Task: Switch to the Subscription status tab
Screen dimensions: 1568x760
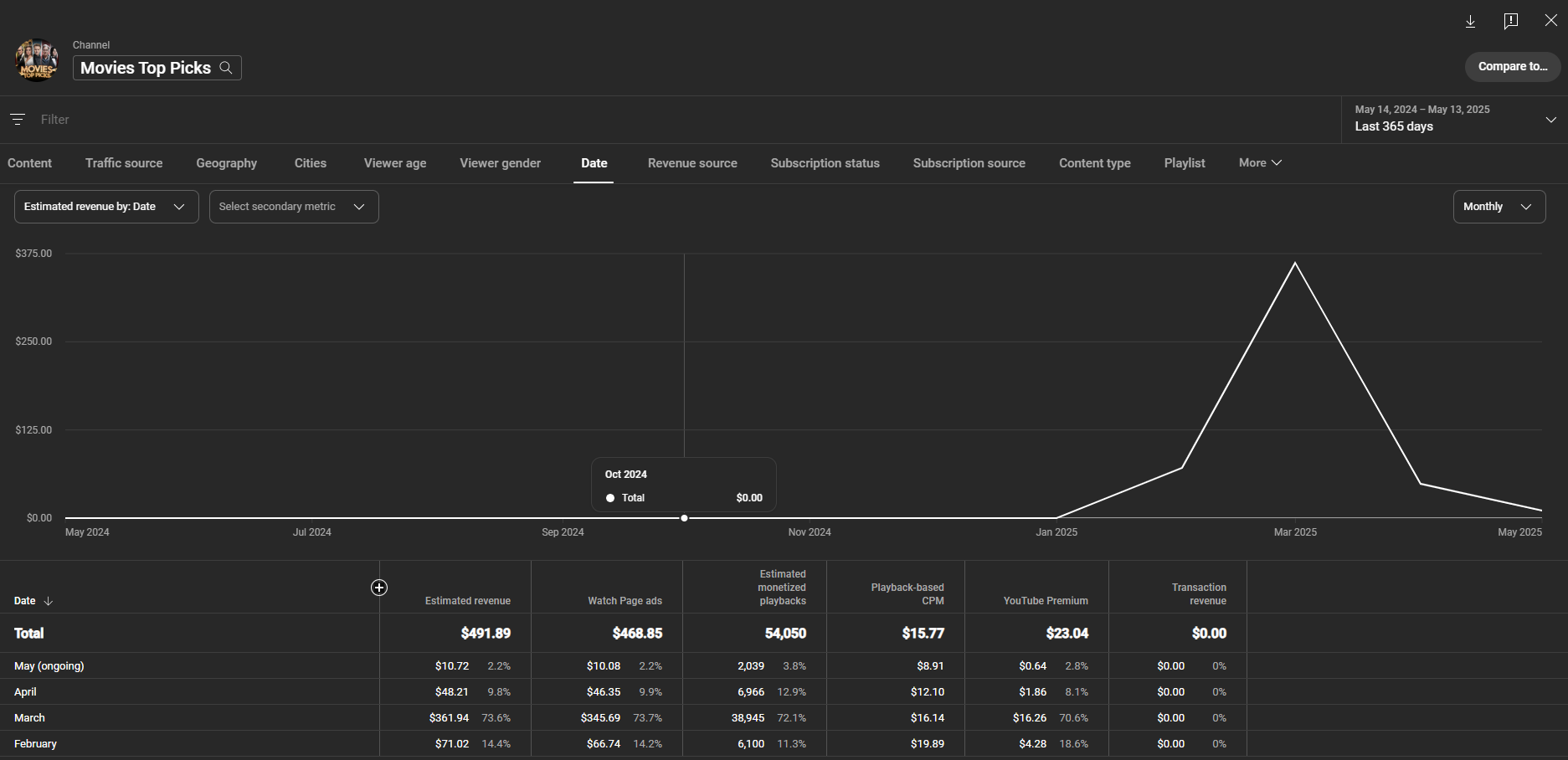Action: pyautogui.click(x=825, y=163)
